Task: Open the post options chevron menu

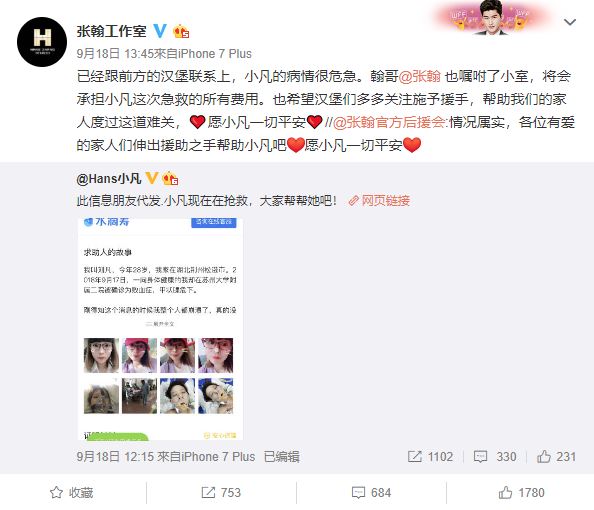Action: coord(570,22)
